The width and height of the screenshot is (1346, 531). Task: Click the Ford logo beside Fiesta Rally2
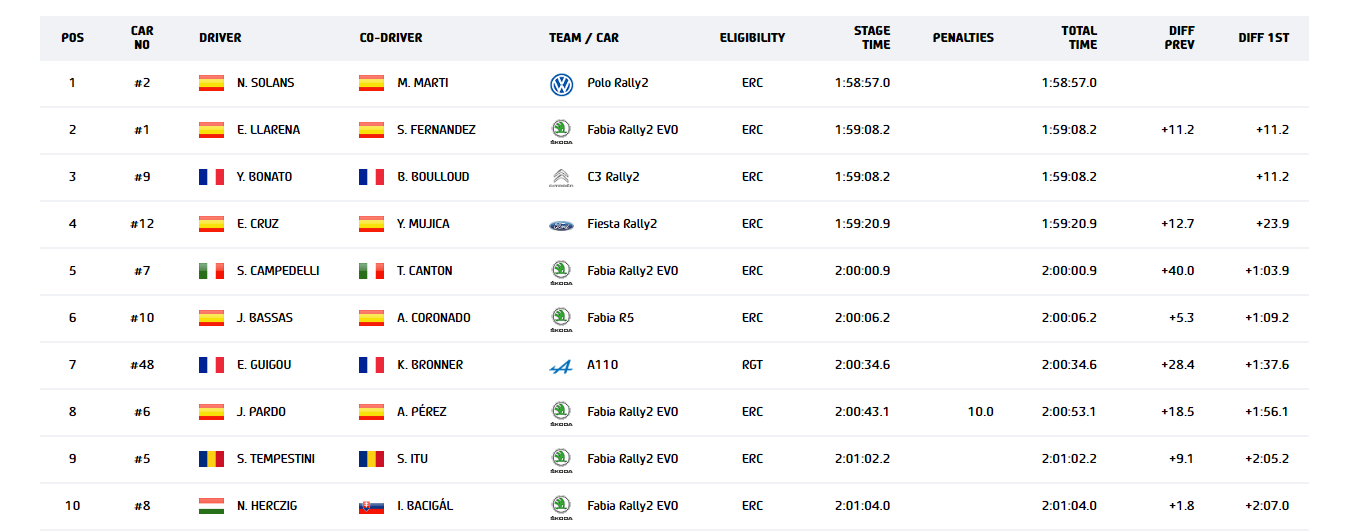[561, 225]
